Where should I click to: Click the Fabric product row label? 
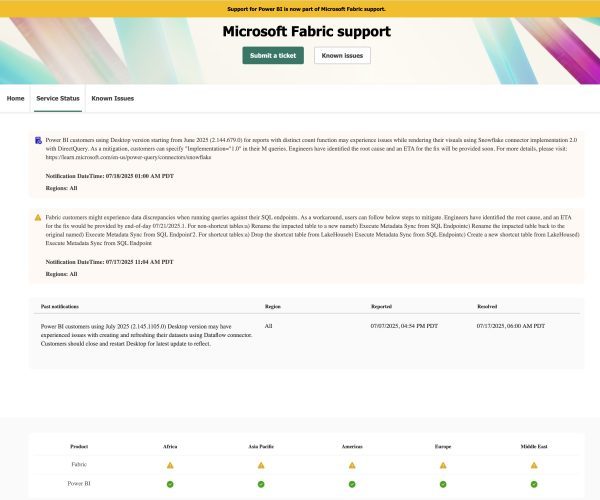tap(79, 464)
